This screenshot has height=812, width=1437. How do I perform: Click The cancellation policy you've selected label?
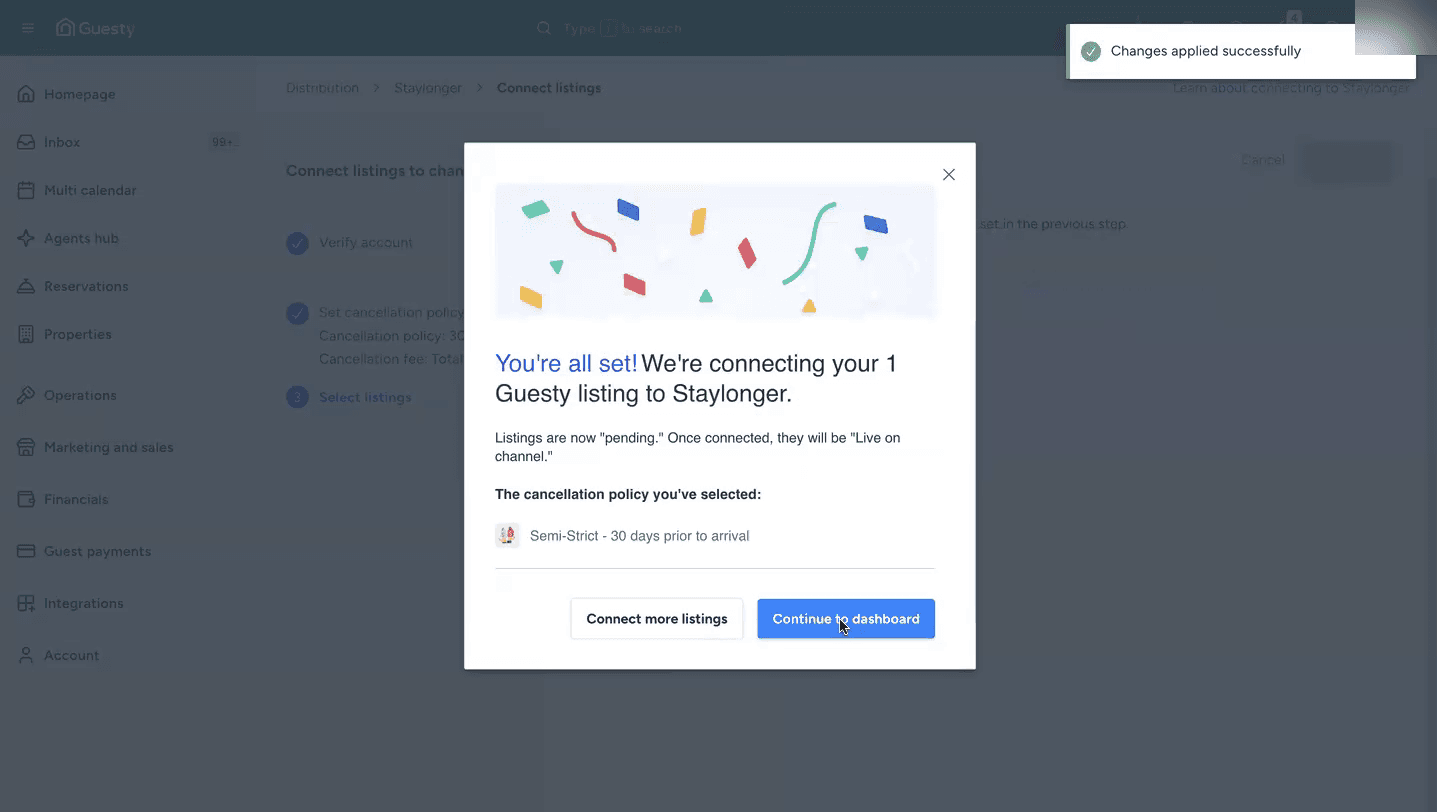(x=628, y=494)
